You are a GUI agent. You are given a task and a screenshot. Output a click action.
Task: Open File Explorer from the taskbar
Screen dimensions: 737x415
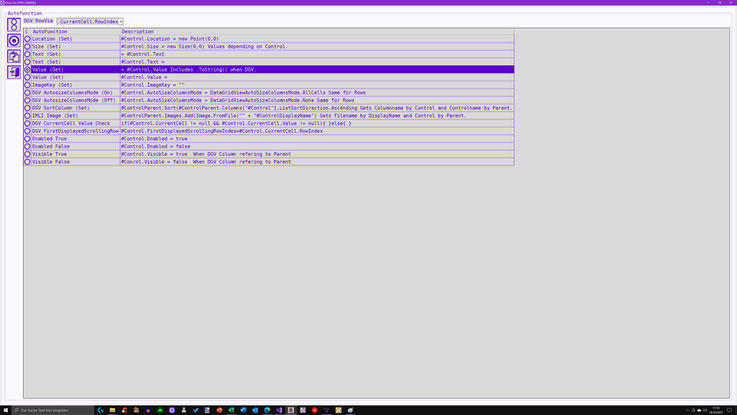(112, 410)
